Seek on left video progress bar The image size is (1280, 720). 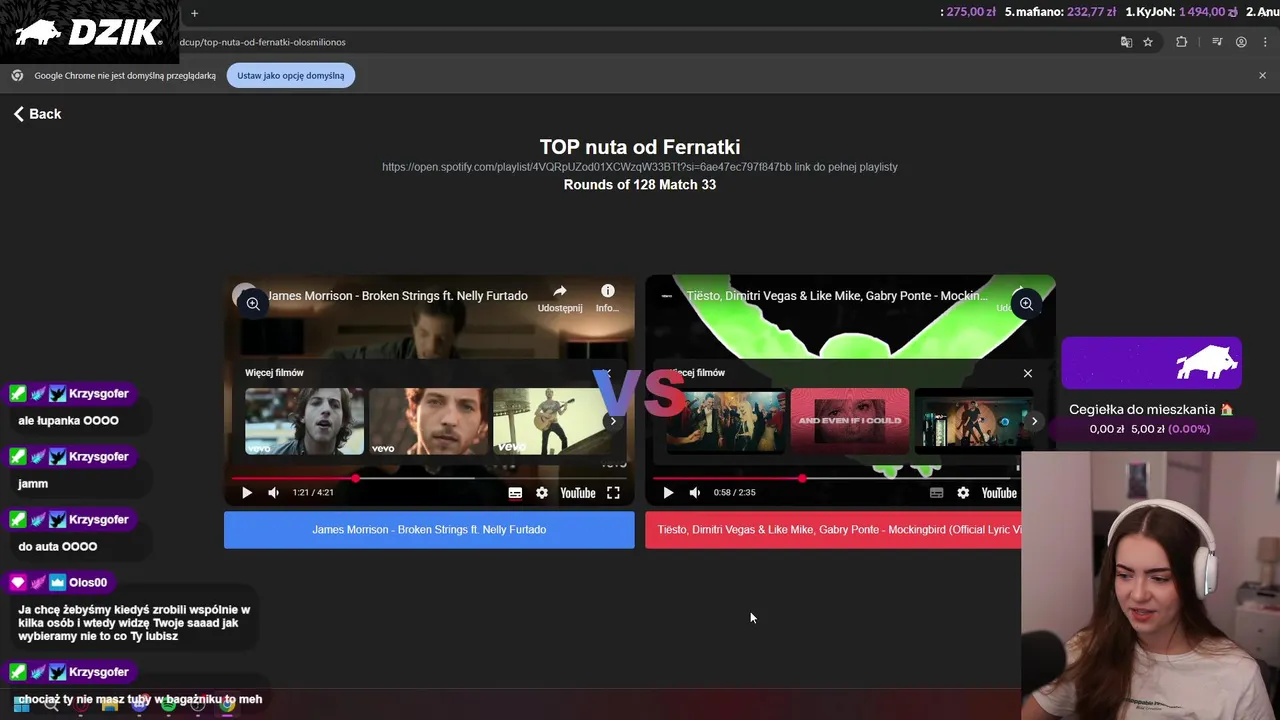pos(429,479)
